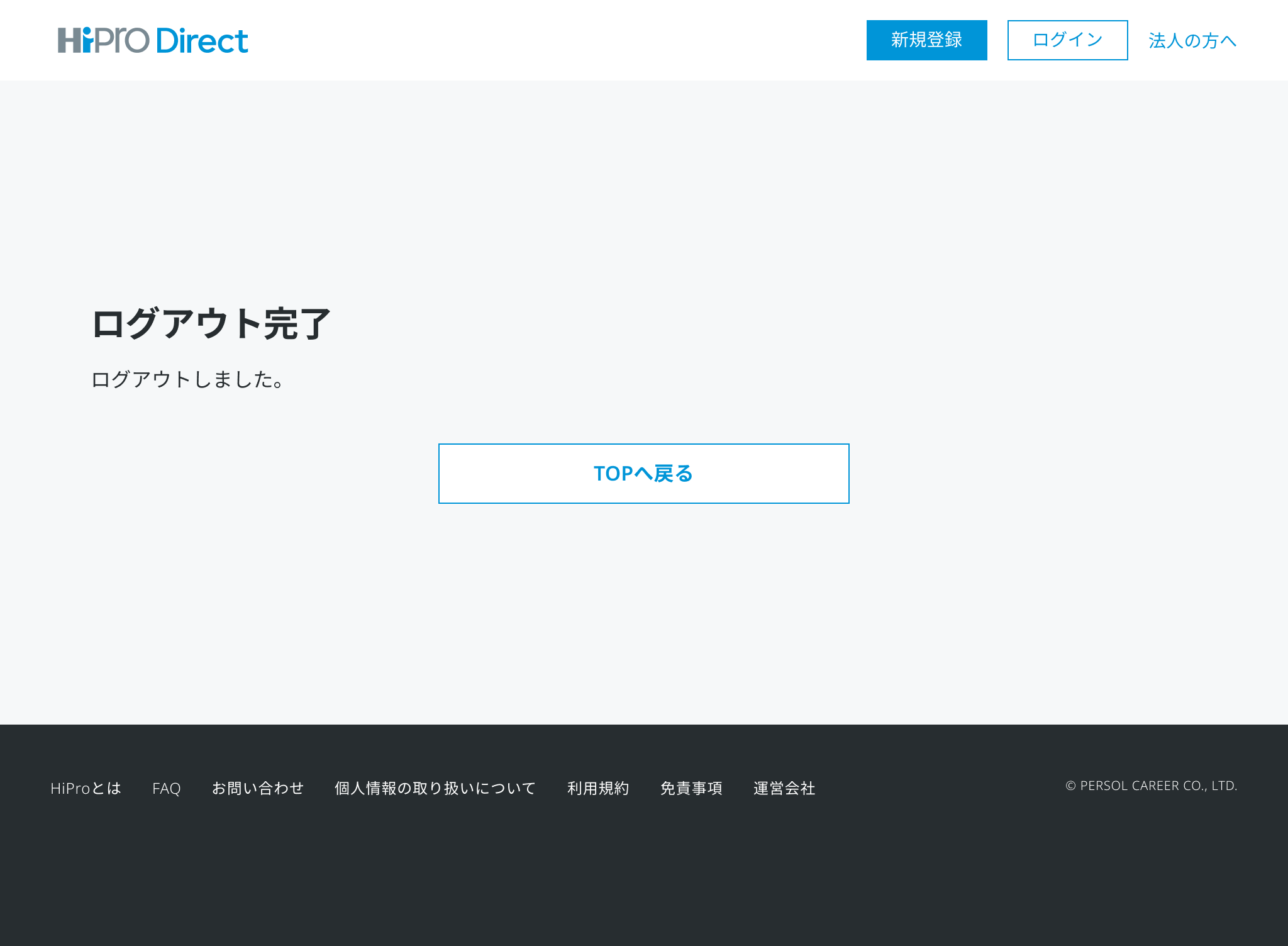Click the copyright © symbol
This screenshot has height=946, width=1288.
1070,786
